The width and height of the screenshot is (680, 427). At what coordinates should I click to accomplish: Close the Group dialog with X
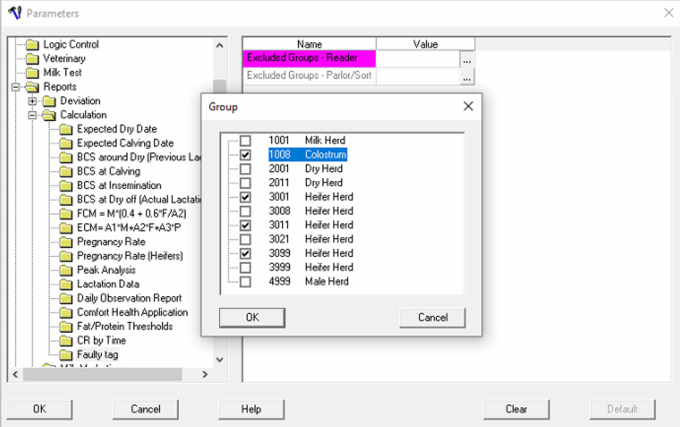click(x=467, y=106)
